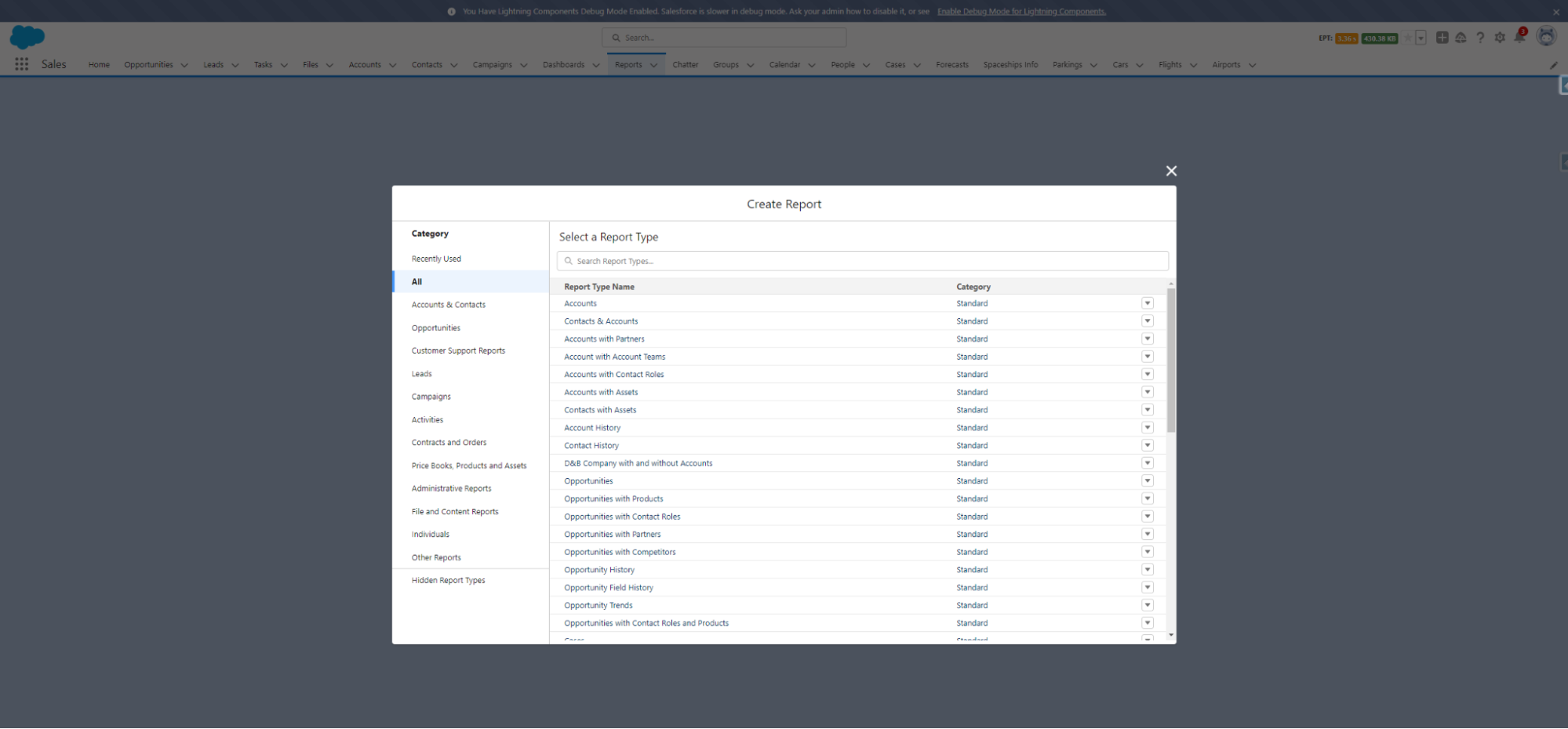Select the Customer Support Reports category
The width and height of the screenshot is (1568, 729).
pyautogui.click(x=458, y=350)
